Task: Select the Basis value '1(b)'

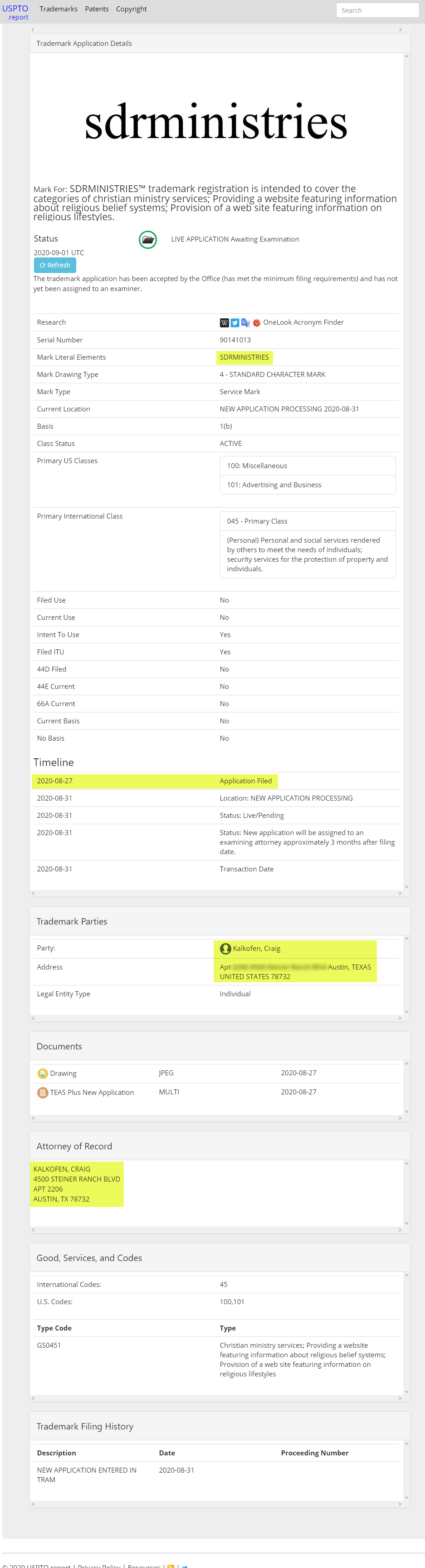Action: [225, 427]
